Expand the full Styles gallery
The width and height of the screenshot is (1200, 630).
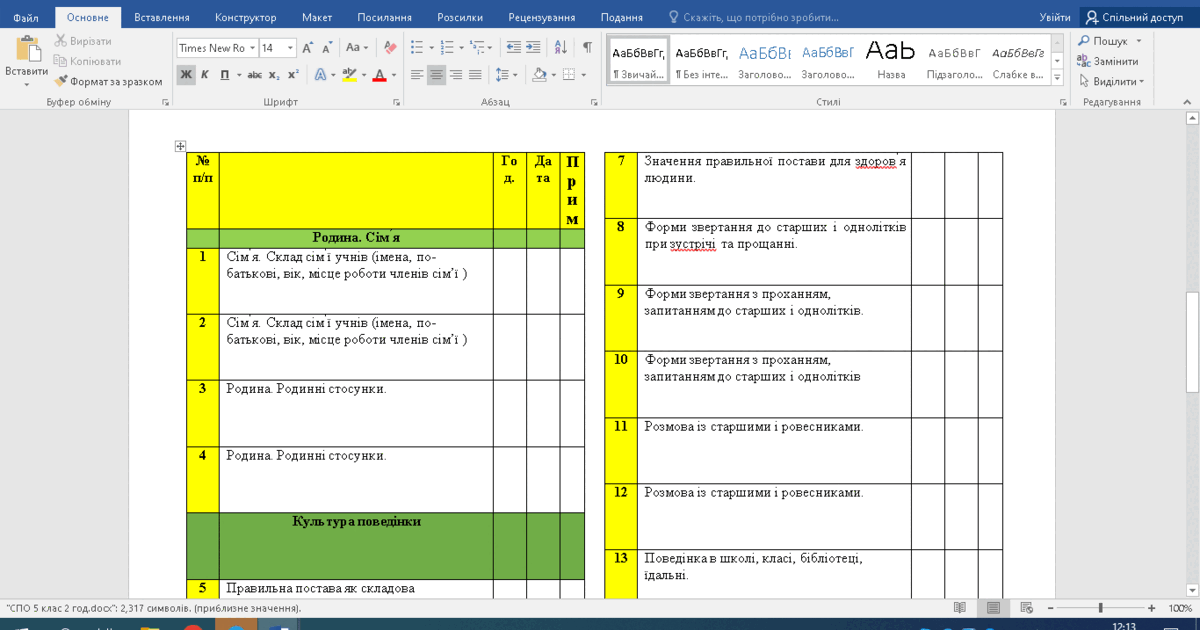point(1059,76)
